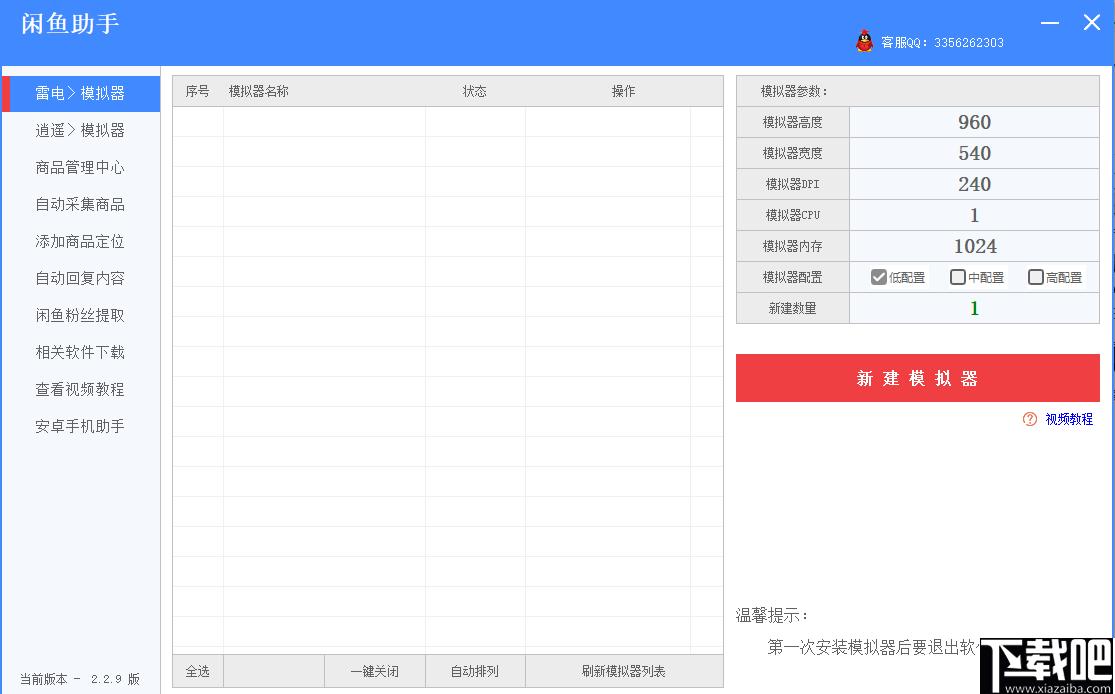Edit the 模拟器内存 value 1024
This screenshot has width=1115, height=694.
point(974,247)
